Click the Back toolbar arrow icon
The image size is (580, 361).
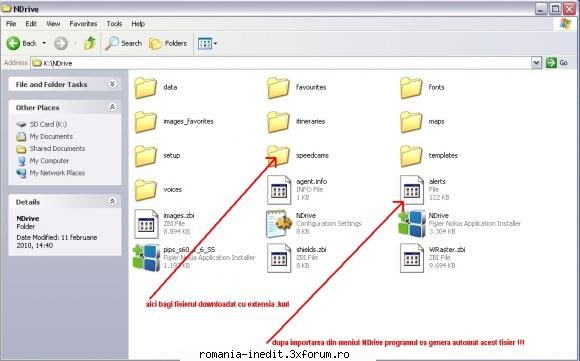tap(13, 43)
